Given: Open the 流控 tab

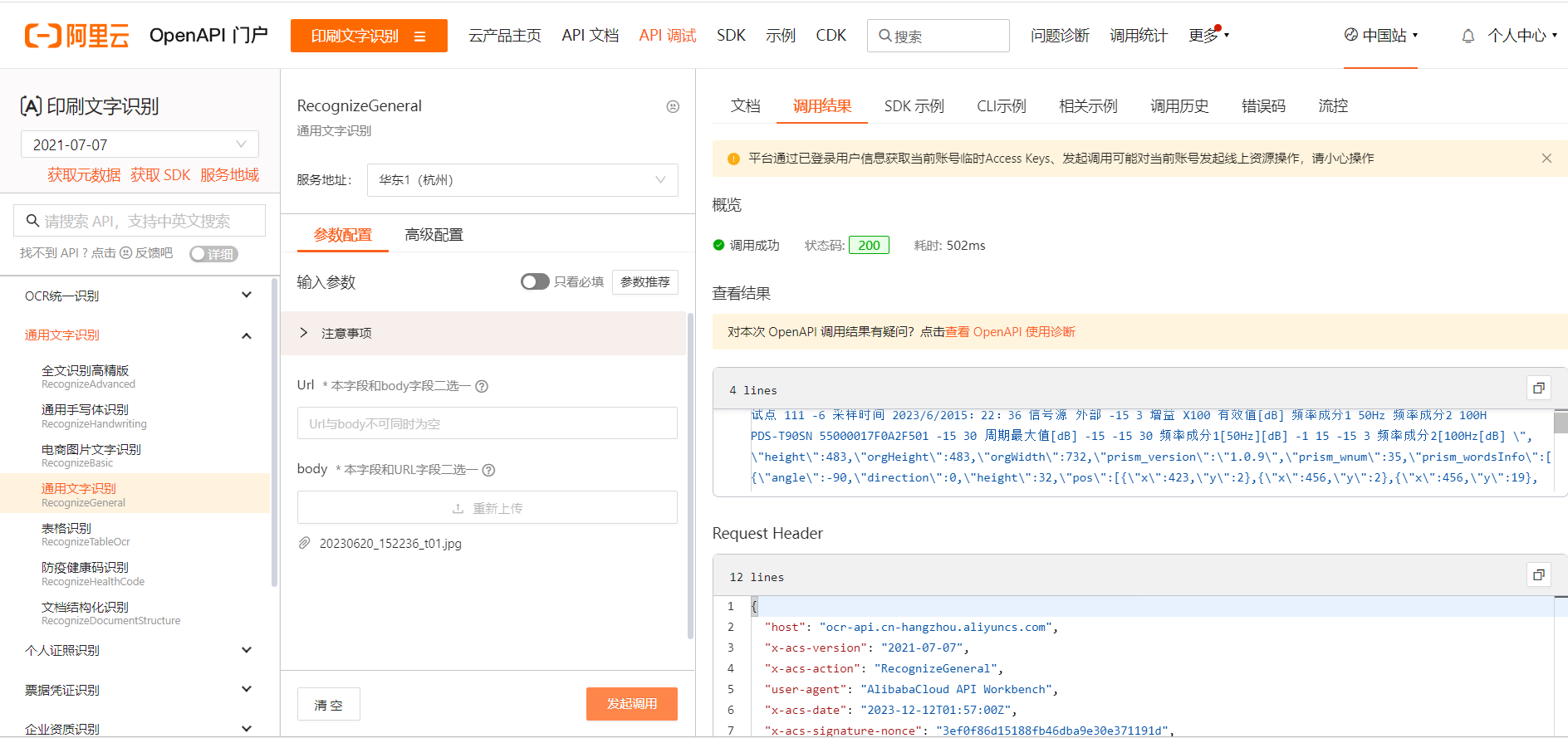Looking at the screenshot, I should pos(1333,106).
